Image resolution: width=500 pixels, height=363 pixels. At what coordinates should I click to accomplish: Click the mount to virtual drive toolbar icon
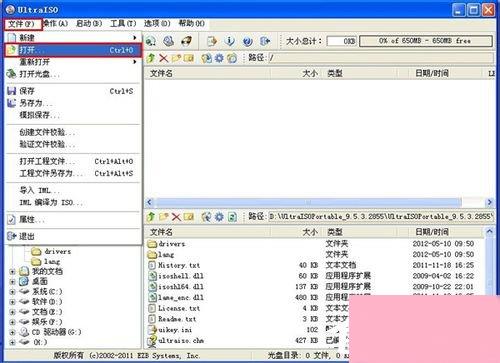point(168,41)
